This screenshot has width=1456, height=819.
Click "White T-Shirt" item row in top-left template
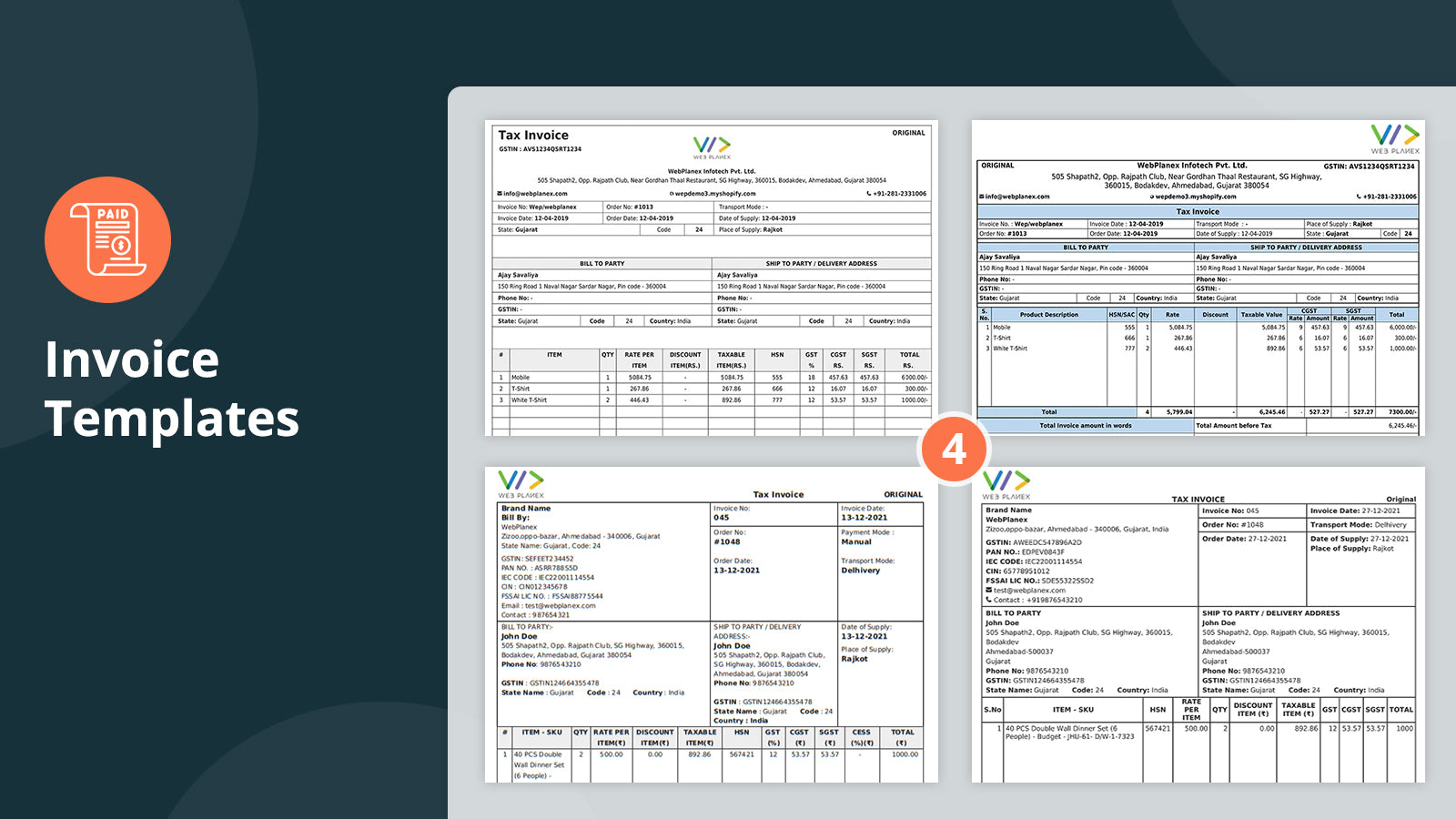coord(712,399)
